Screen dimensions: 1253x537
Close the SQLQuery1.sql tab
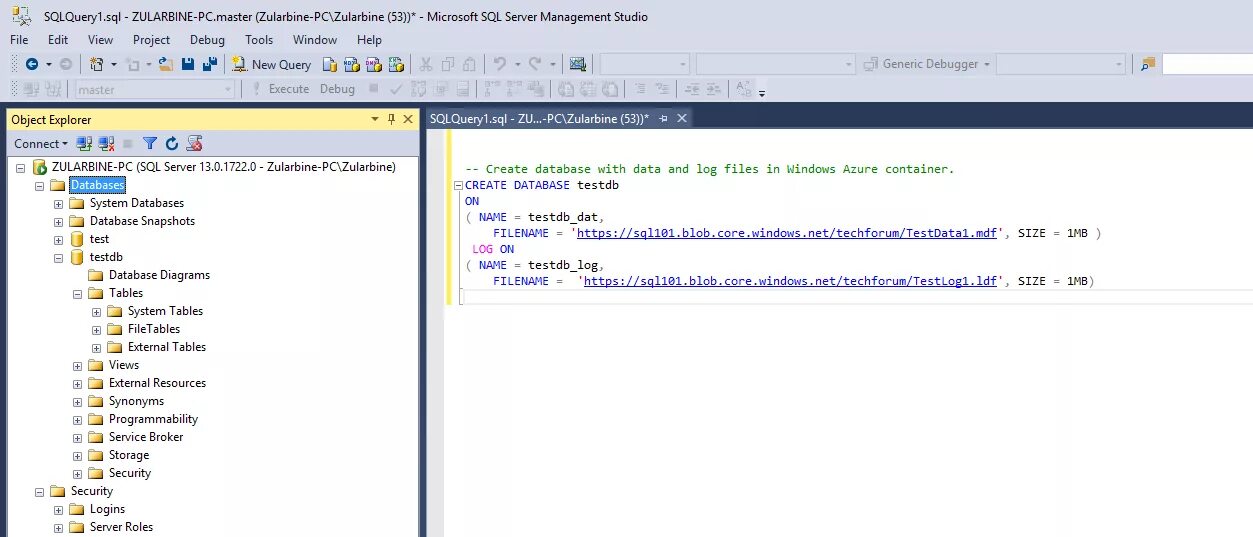pyautogui.click(x=682, y=118)
